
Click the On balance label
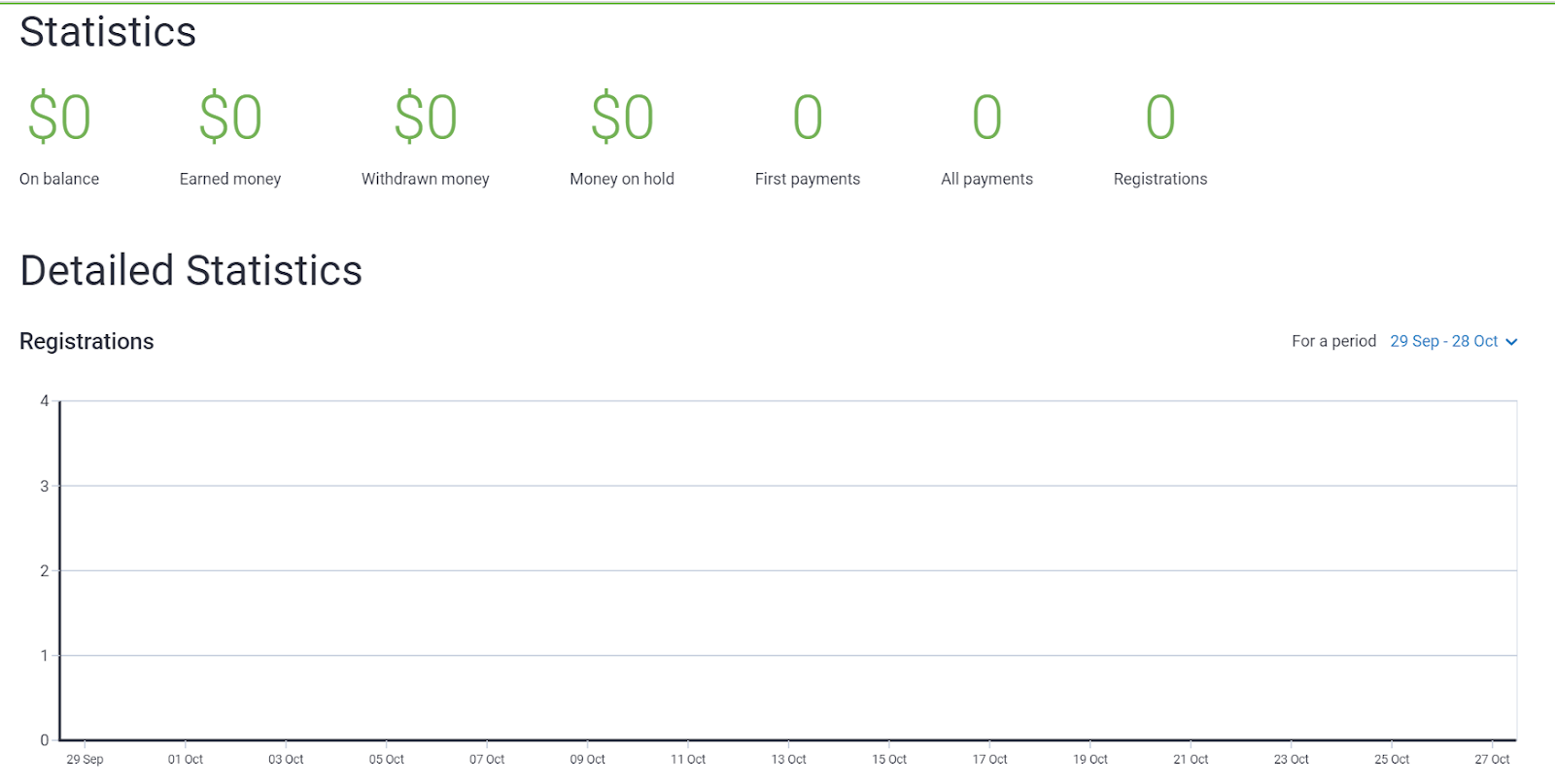point(59,179)
